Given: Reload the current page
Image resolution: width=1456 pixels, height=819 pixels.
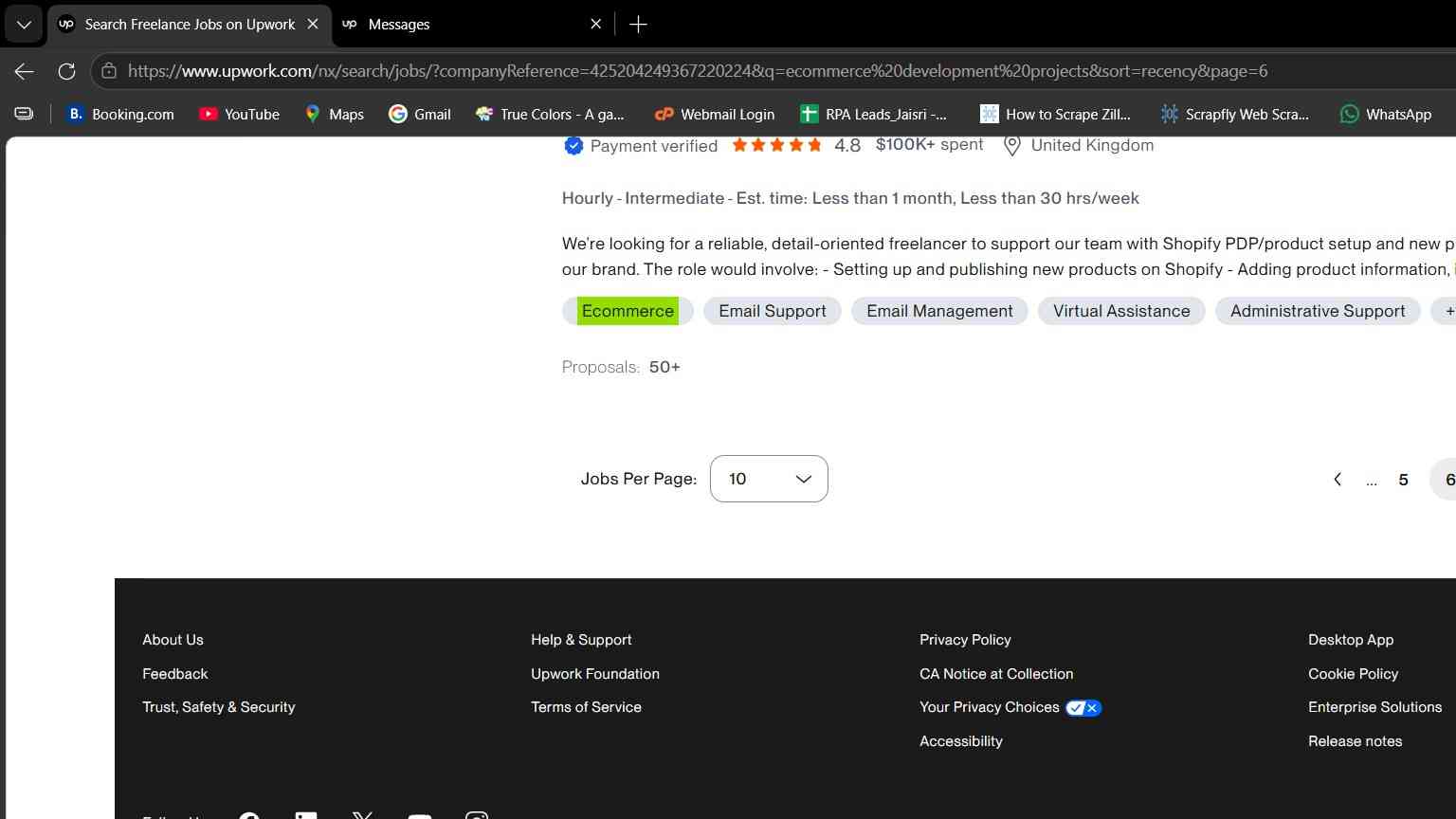Looking at the screenshot, I should tap(66, 71).
